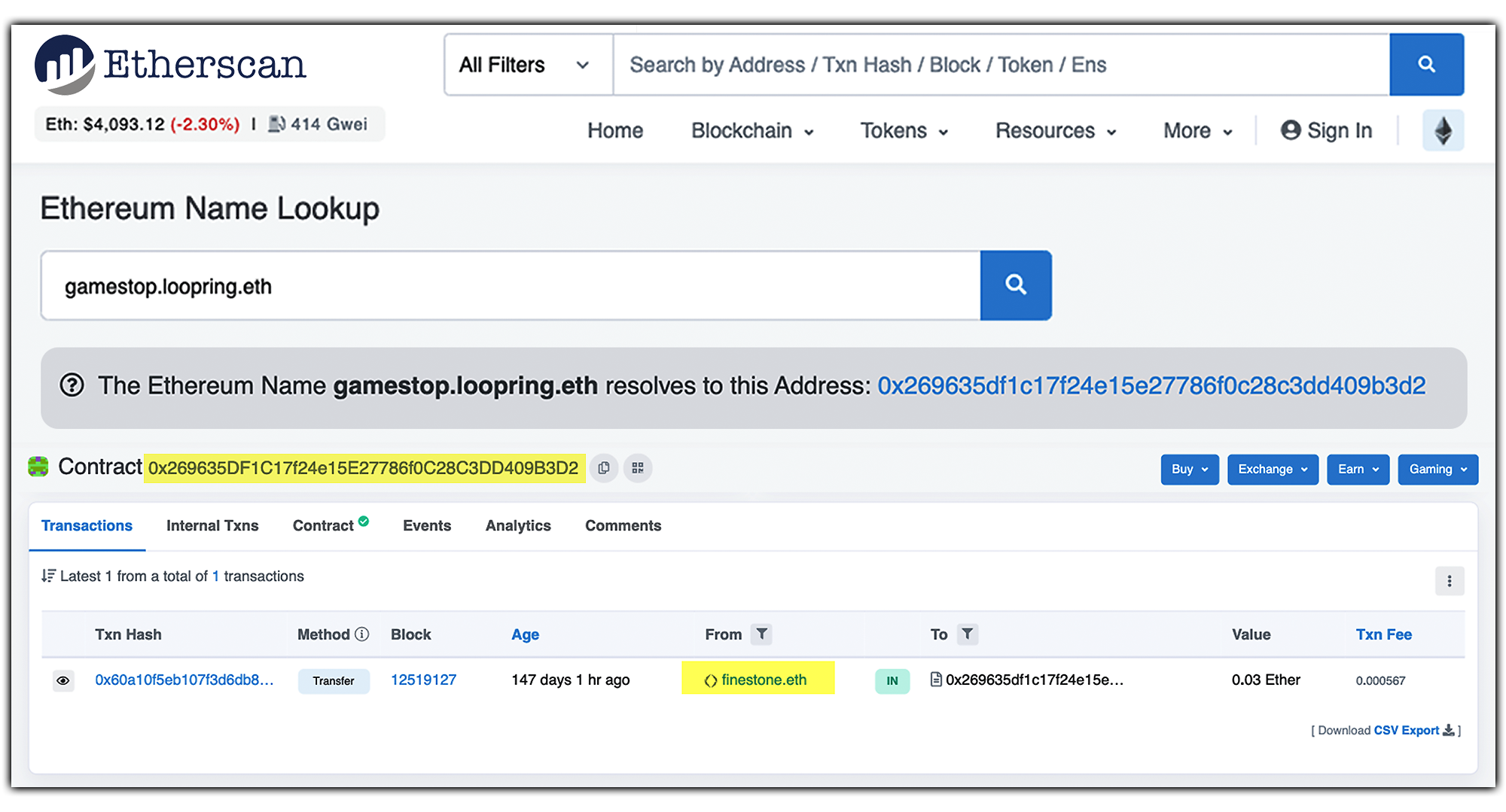Click the 0.000567 txn fee value

click(1380, 681)
